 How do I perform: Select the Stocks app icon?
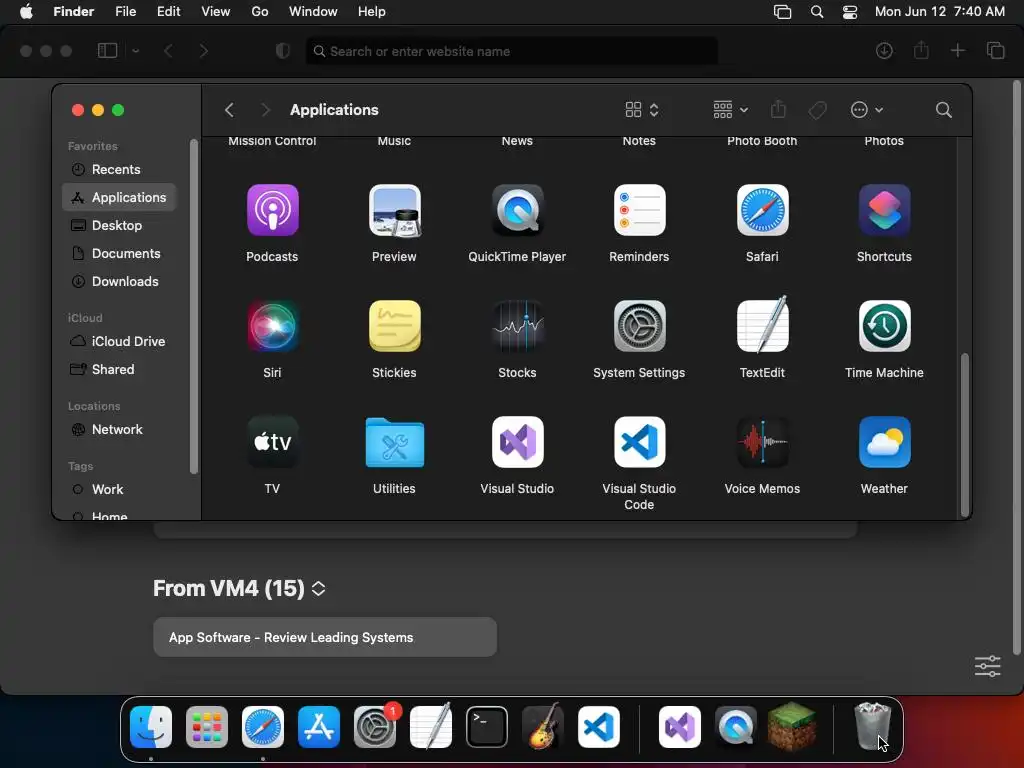(517, 326)
